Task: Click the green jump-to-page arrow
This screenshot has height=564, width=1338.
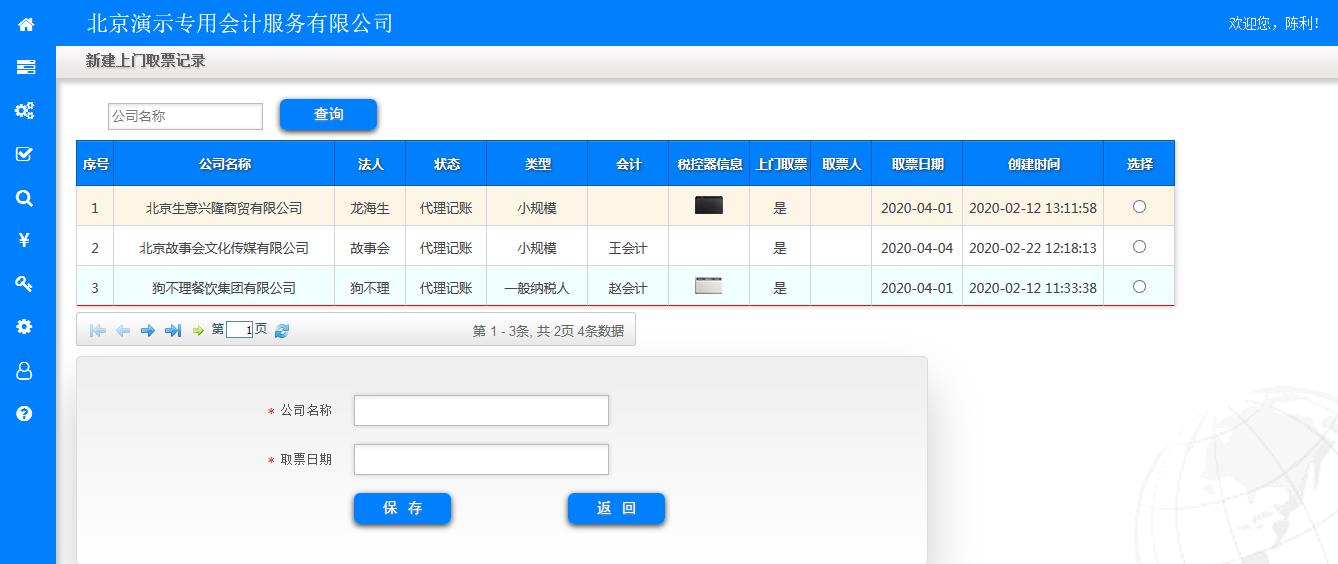Action: (198, 330)
